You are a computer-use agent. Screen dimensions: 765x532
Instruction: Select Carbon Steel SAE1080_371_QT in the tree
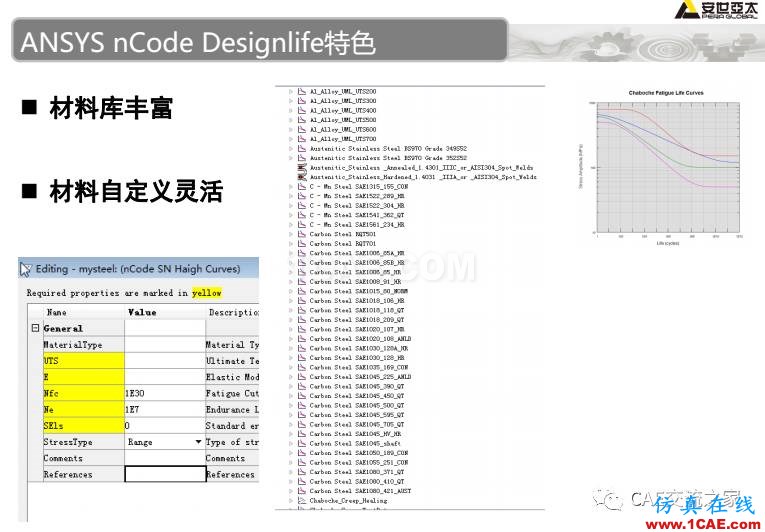[x=357, y=472]
